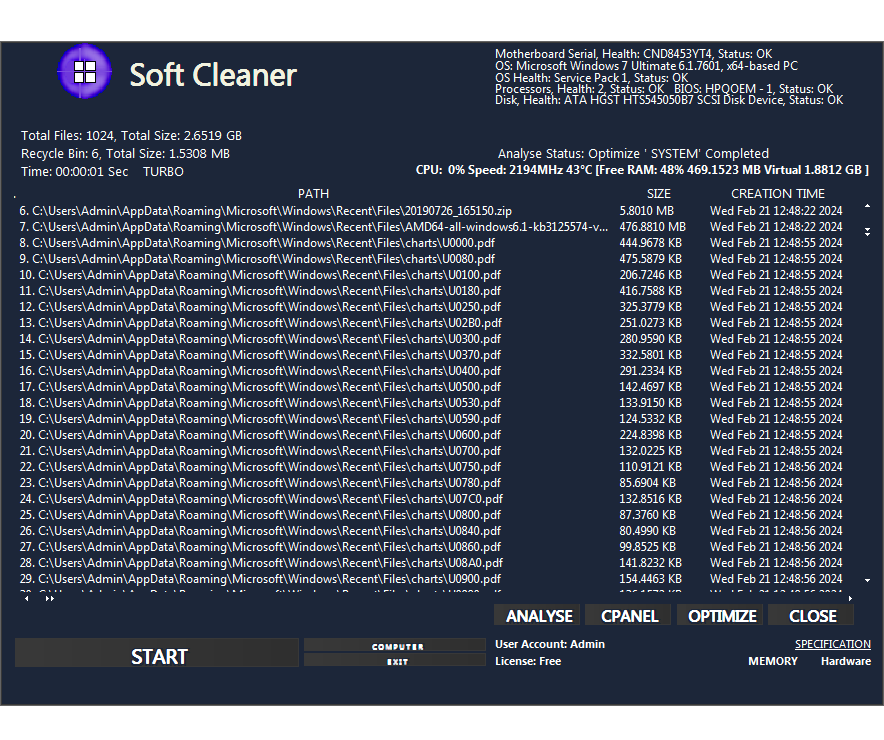Select row 14 charts\U0300.pdf
884x740 pixels.
click(x=431, y=339)
